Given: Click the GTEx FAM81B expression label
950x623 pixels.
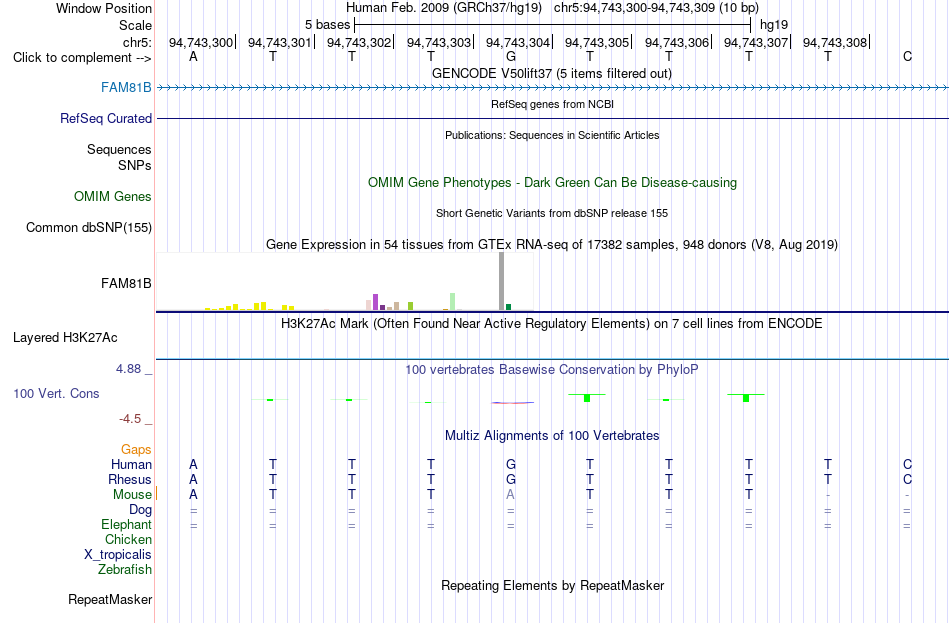Looking at the screenshot, I should coord(126,283).
